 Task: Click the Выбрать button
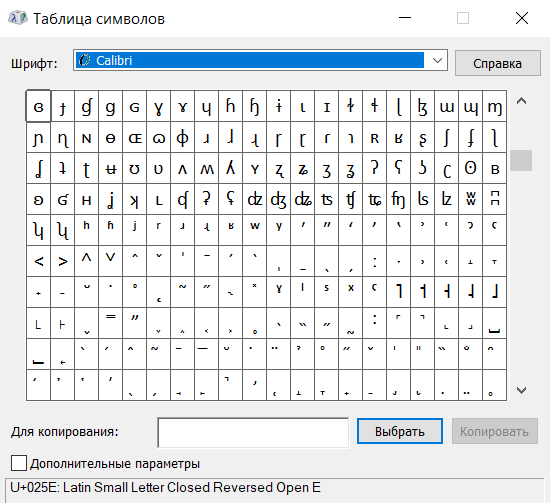point(400,431)
